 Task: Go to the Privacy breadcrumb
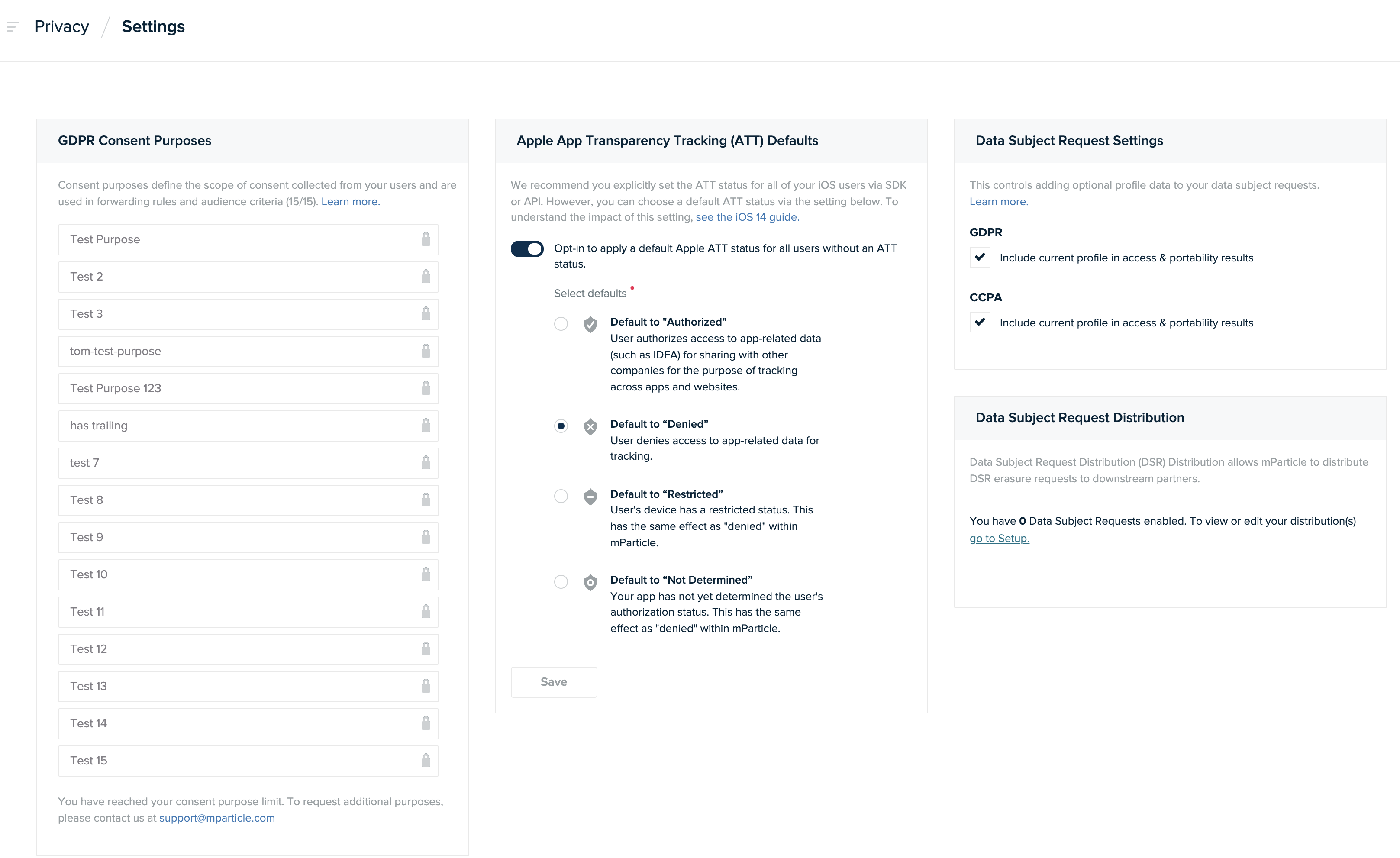coord(61,26)
